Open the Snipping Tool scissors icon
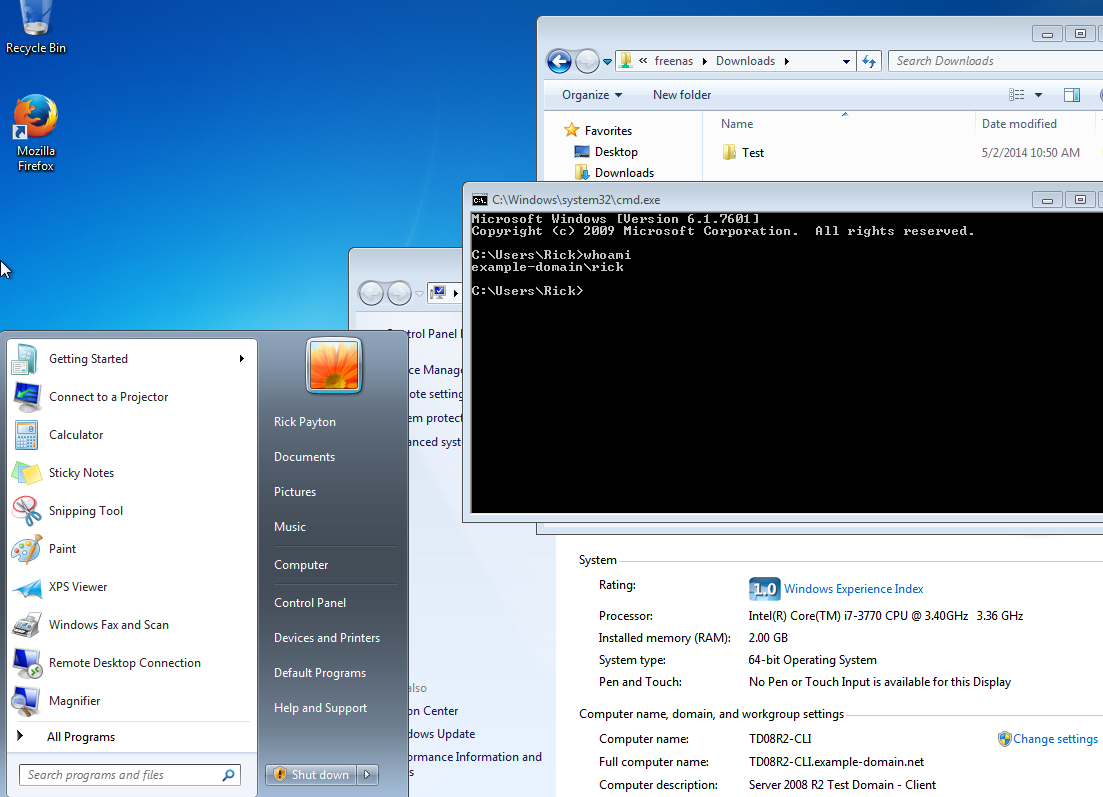 (x=27, y=511)
